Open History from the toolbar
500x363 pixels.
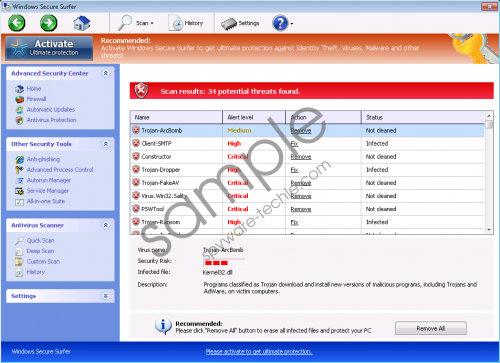click(186, 23)
